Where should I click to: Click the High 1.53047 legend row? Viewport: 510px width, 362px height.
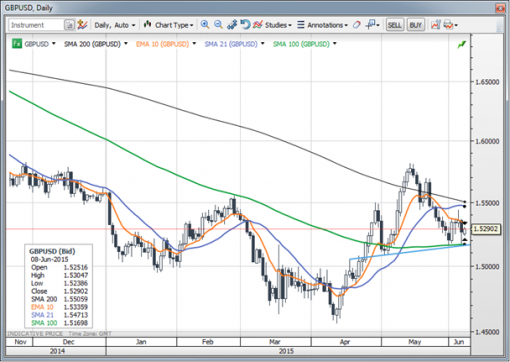pyautogui.click(x=59, y=275)
